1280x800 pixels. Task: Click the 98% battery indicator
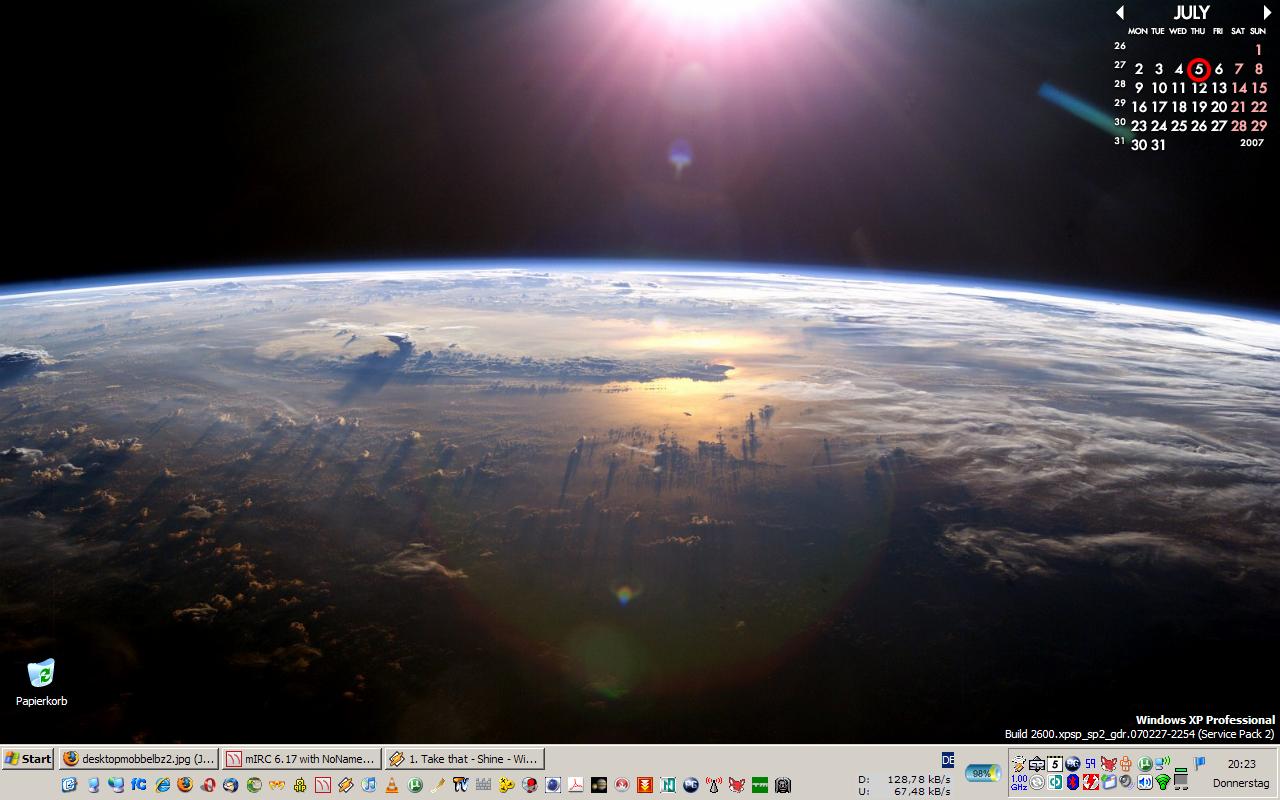tap(983, 773)
